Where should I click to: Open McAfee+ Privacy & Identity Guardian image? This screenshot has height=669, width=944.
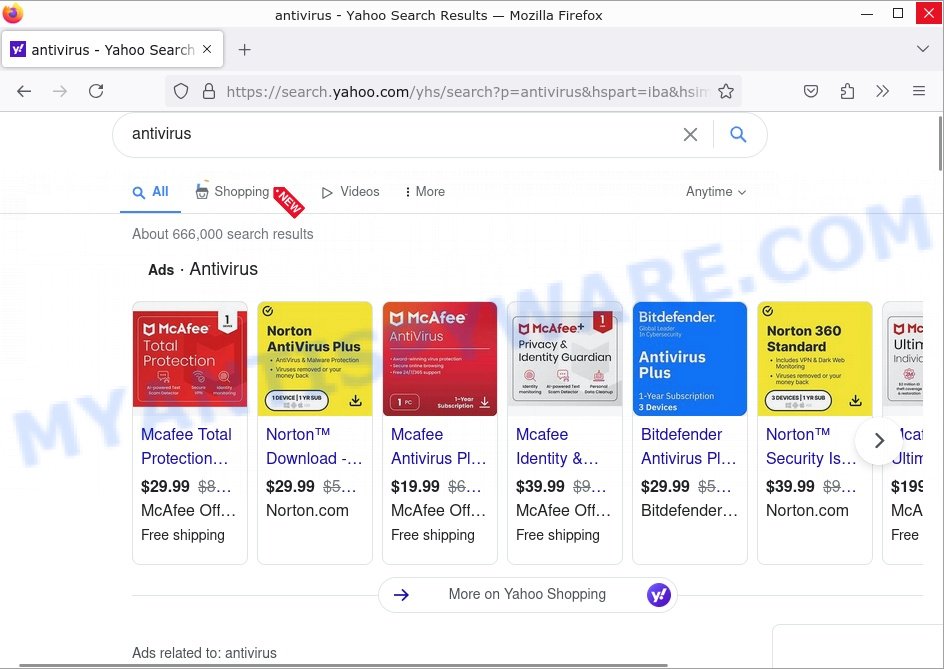click(x=565, y=359)
